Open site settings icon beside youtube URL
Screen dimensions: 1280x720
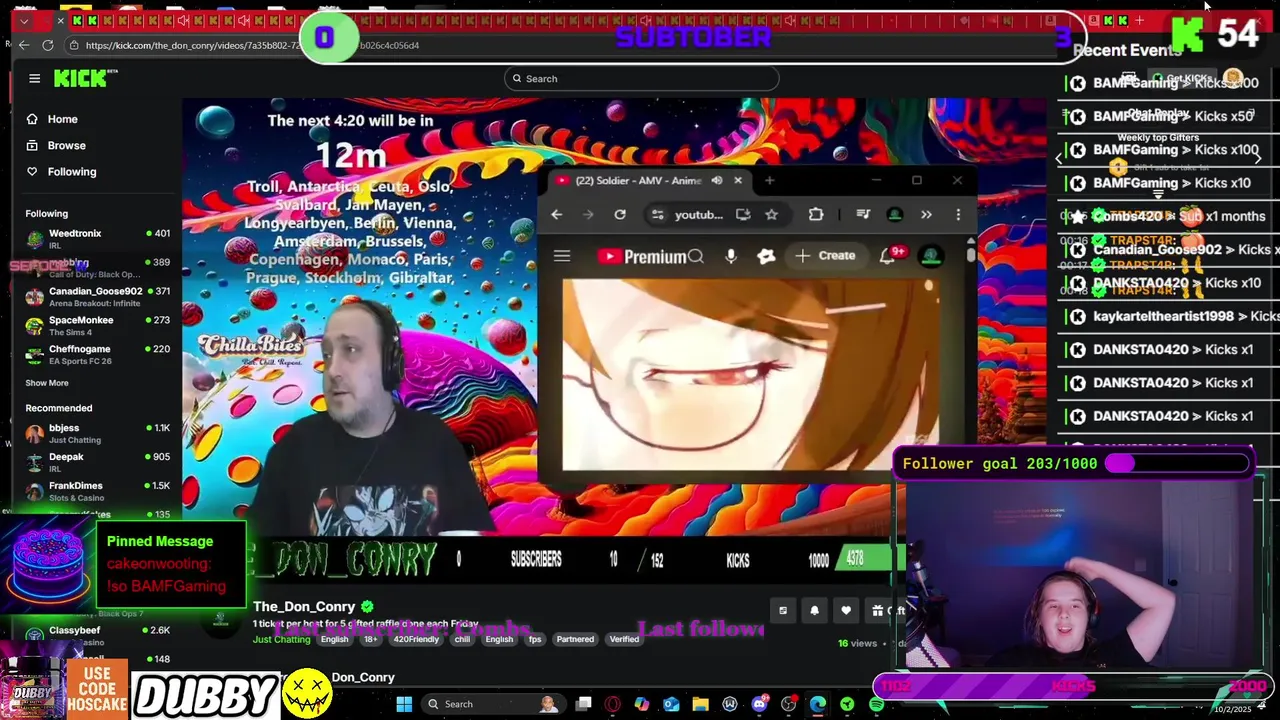coord(657,214)
